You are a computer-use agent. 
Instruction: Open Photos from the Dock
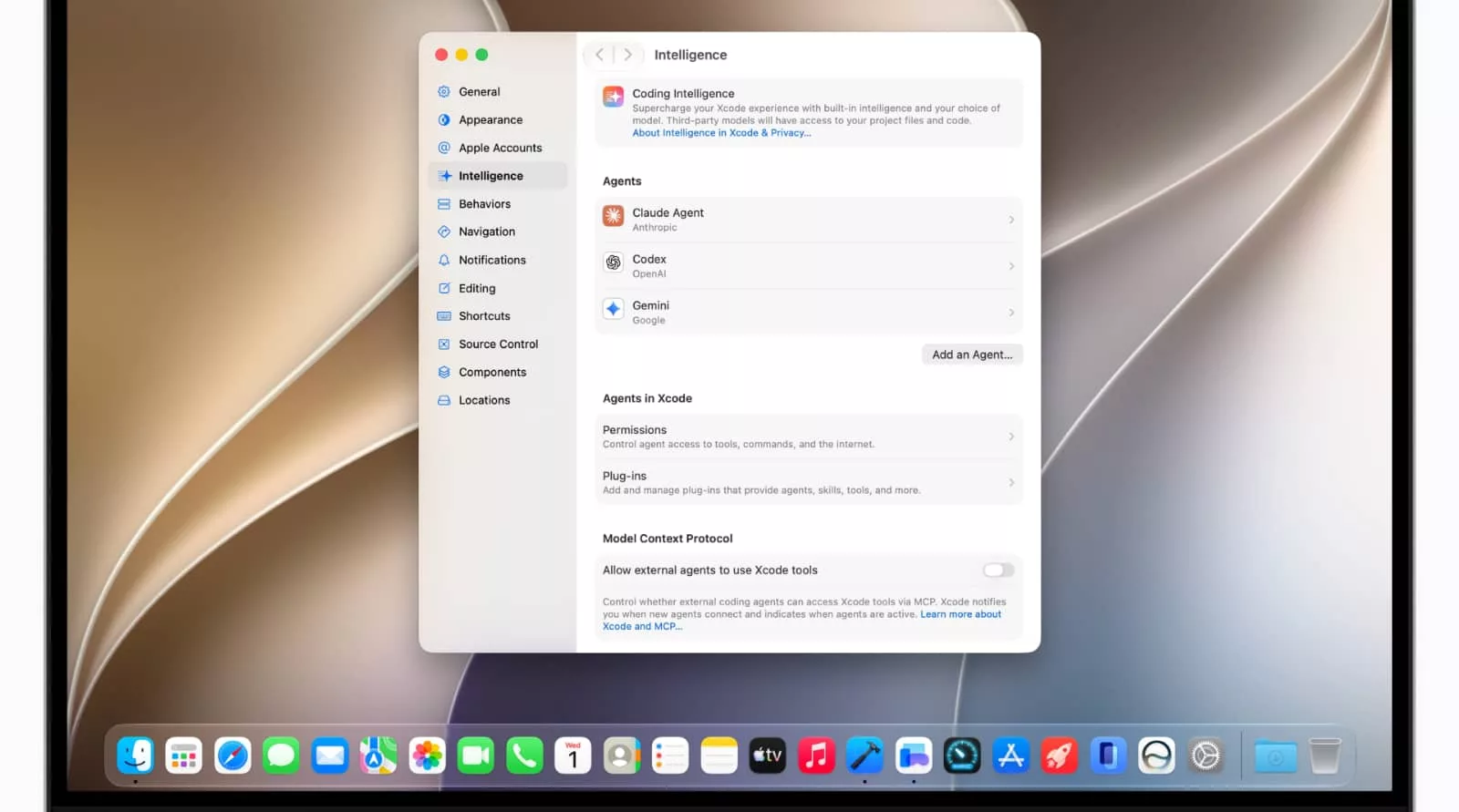click(427, 755)
